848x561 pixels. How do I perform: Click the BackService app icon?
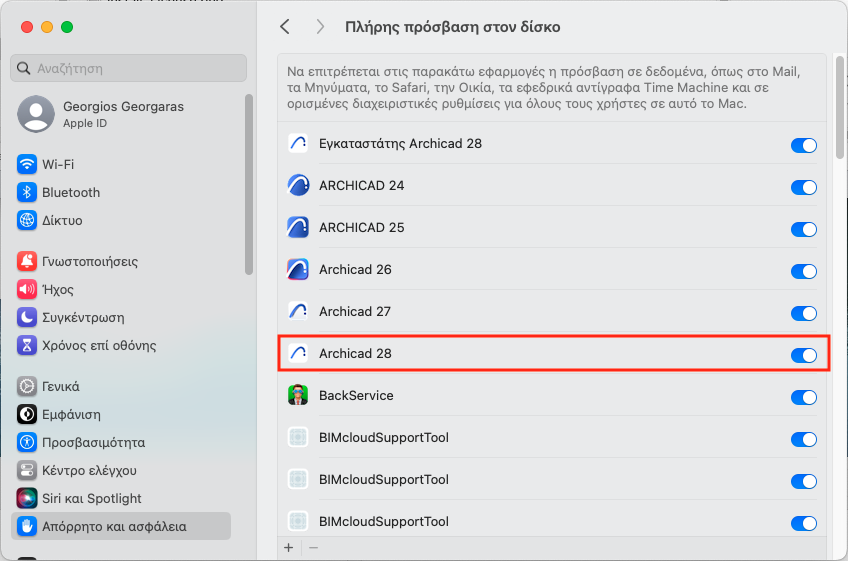coord(298,395)
